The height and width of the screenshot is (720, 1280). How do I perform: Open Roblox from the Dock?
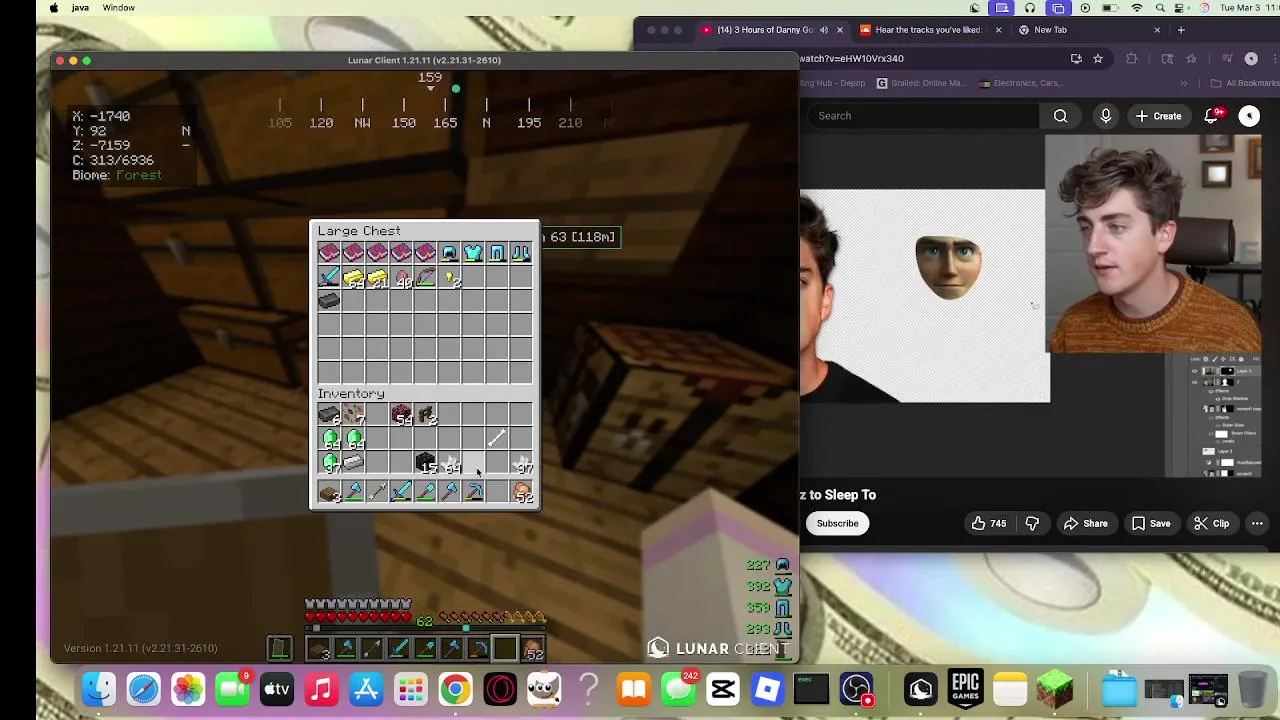pos(767,689)
